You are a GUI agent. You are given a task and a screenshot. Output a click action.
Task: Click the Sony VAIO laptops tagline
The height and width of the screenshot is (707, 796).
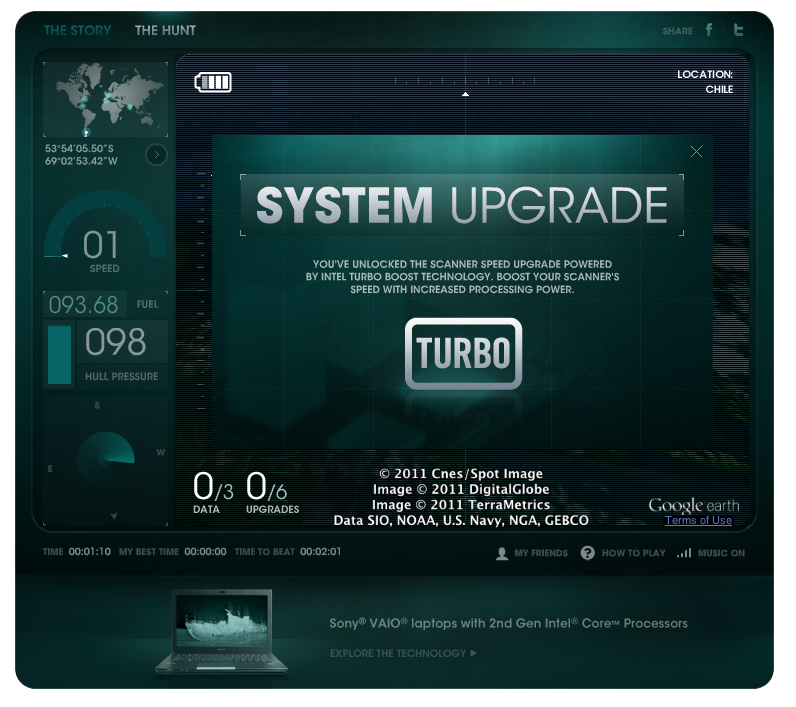coord(508,623)
